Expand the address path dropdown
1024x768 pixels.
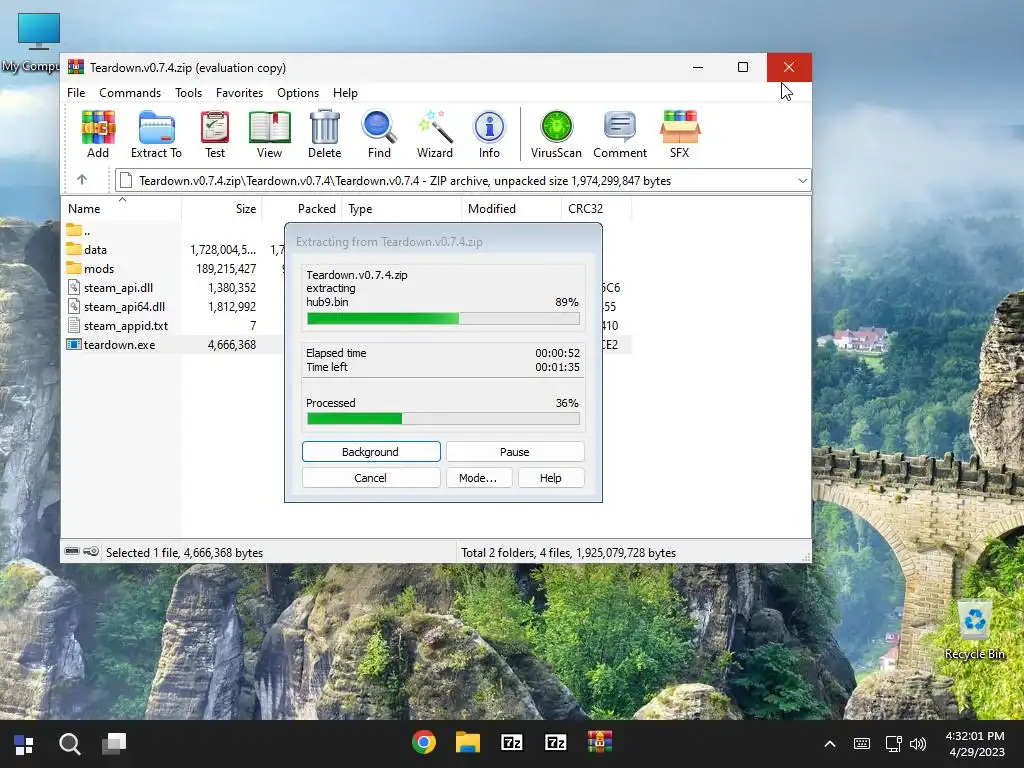[803, 181]
